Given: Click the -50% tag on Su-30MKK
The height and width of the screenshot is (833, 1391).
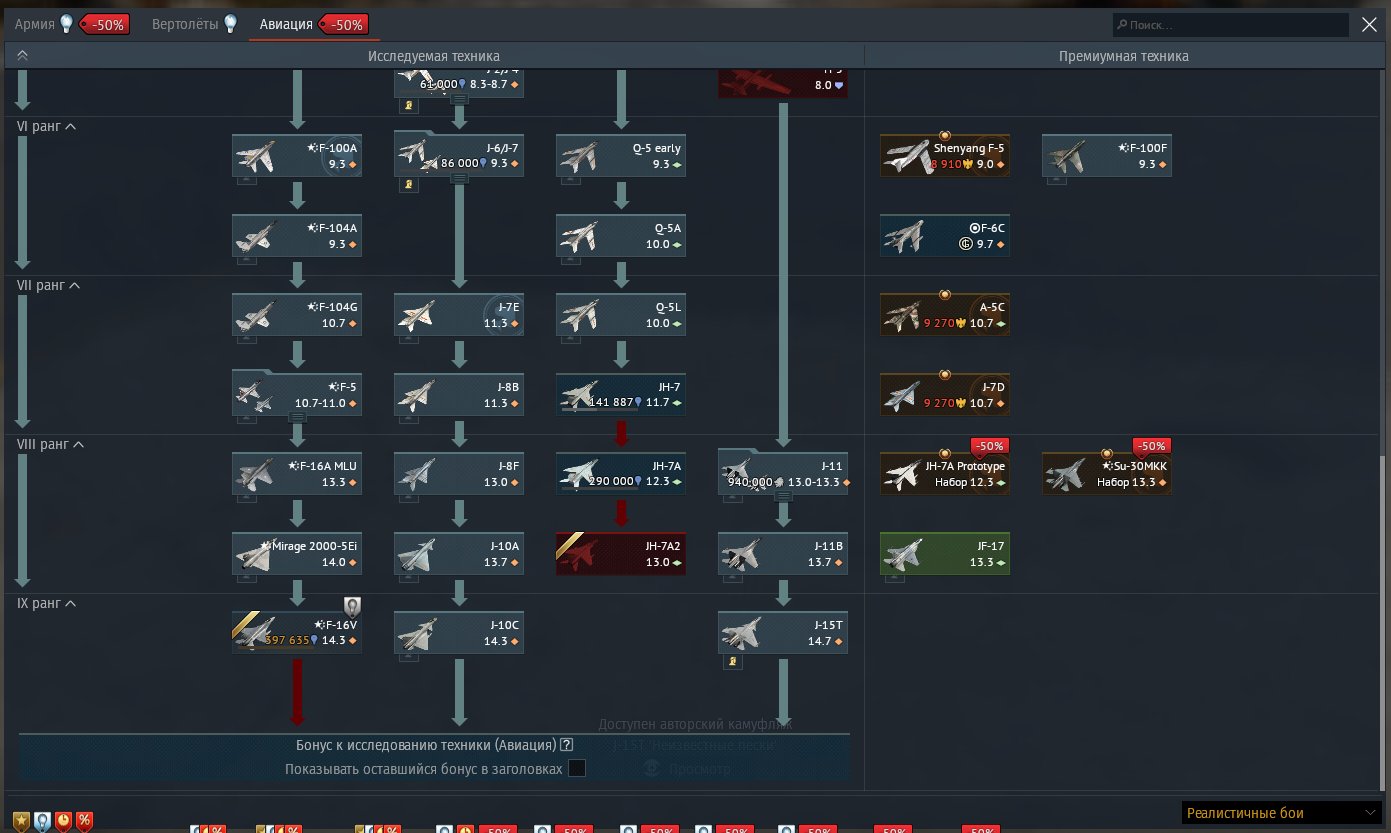Looking at the screenshot, I should click(x=1152, y=446).
